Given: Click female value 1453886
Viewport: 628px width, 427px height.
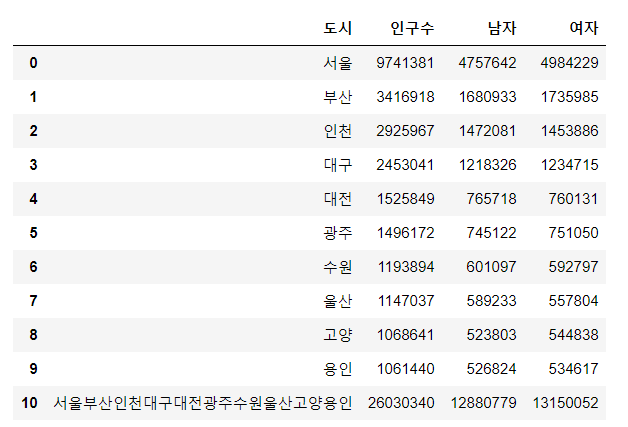Looking at the screenshot, I should coord(570,131).
